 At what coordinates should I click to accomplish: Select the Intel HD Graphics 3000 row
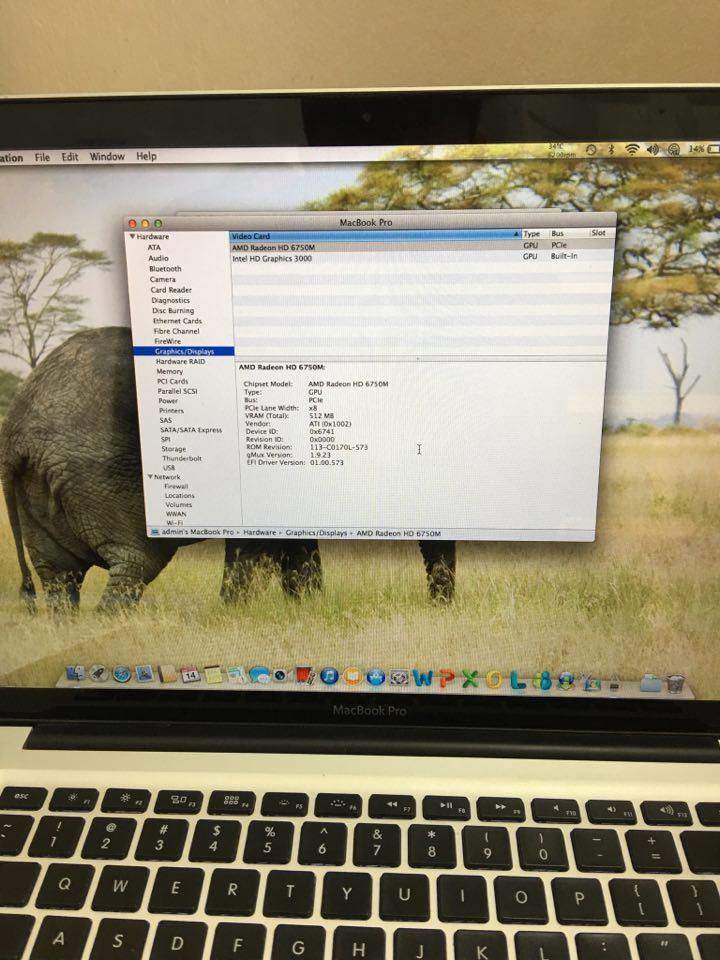tap(422, 258)
